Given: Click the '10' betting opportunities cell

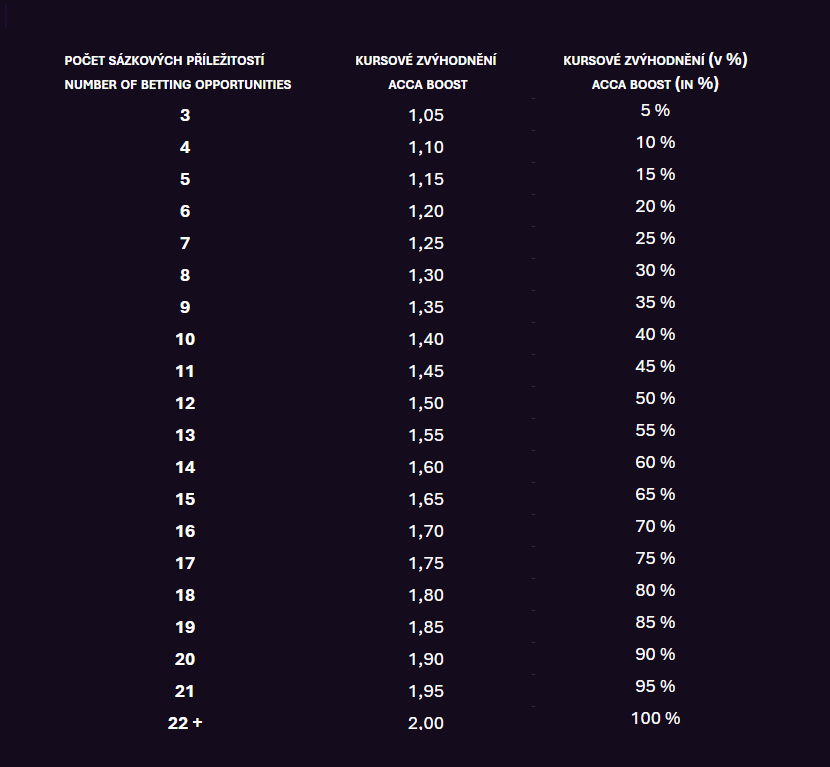Looking at the screenshot, I should (185, 339).
